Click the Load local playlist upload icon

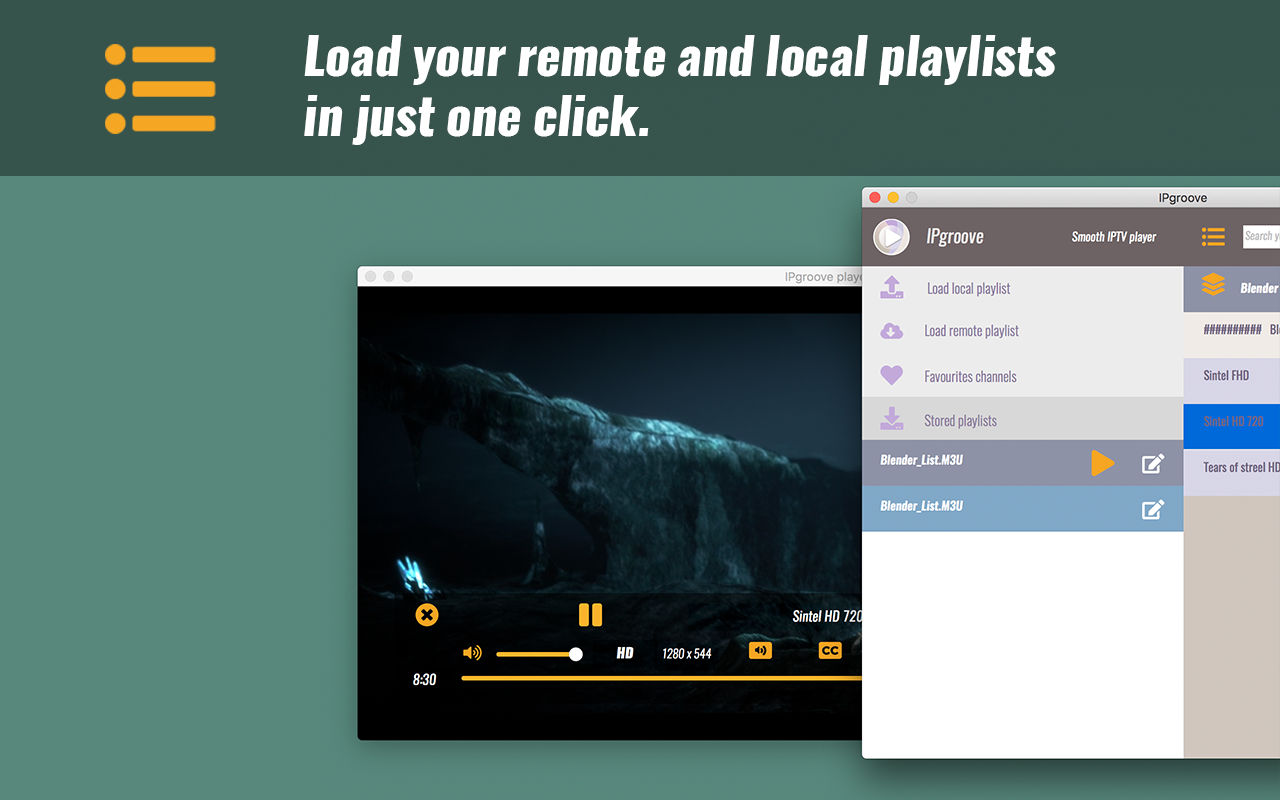tap(892, 288)
